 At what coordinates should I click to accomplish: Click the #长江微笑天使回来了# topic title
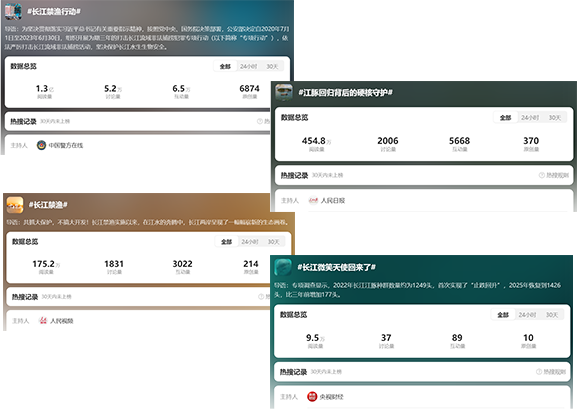[336, 267]
